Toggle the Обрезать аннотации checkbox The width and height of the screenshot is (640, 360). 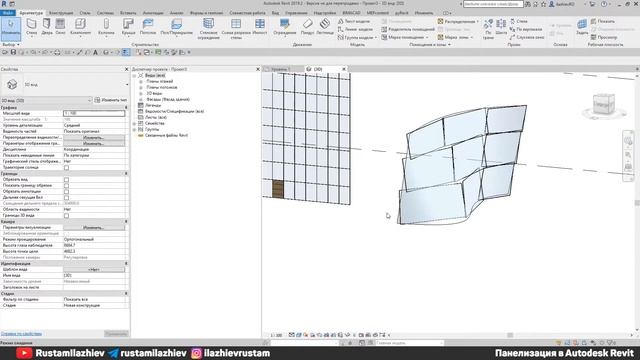pyautogui.click(x=67, y=191)
